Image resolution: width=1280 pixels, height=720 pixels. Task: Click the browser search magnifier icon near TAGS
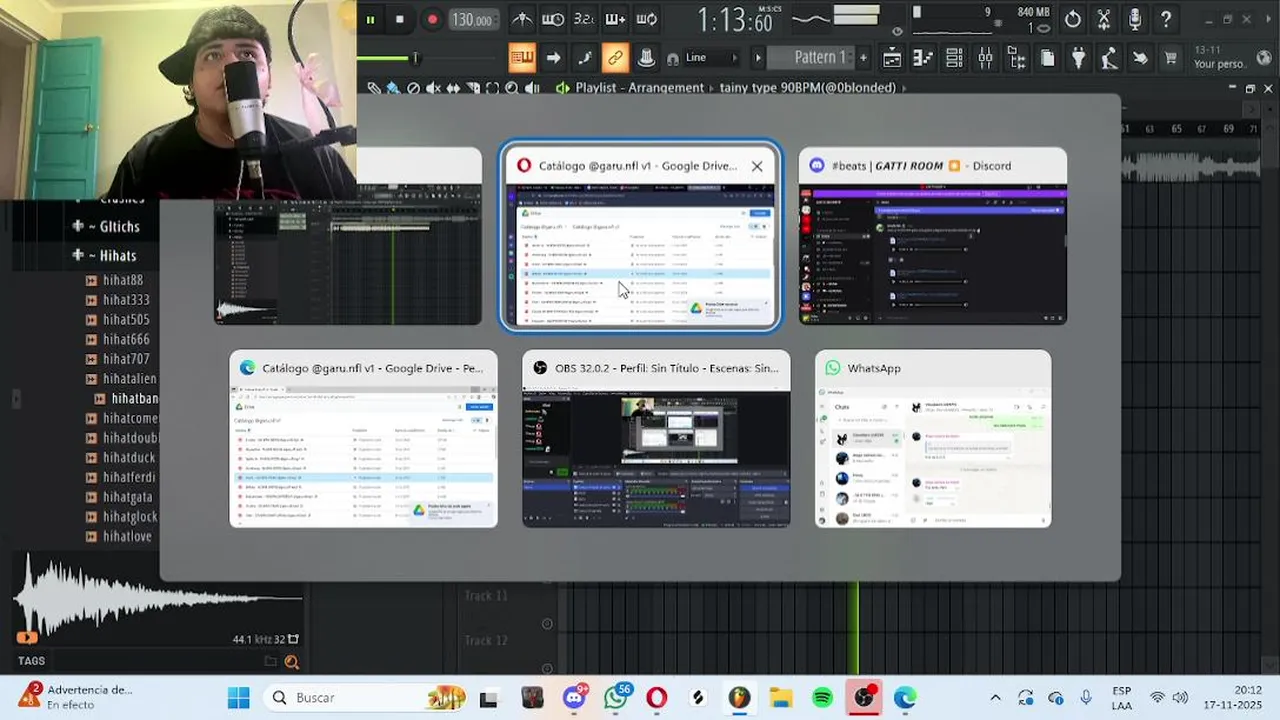[292, 661]
